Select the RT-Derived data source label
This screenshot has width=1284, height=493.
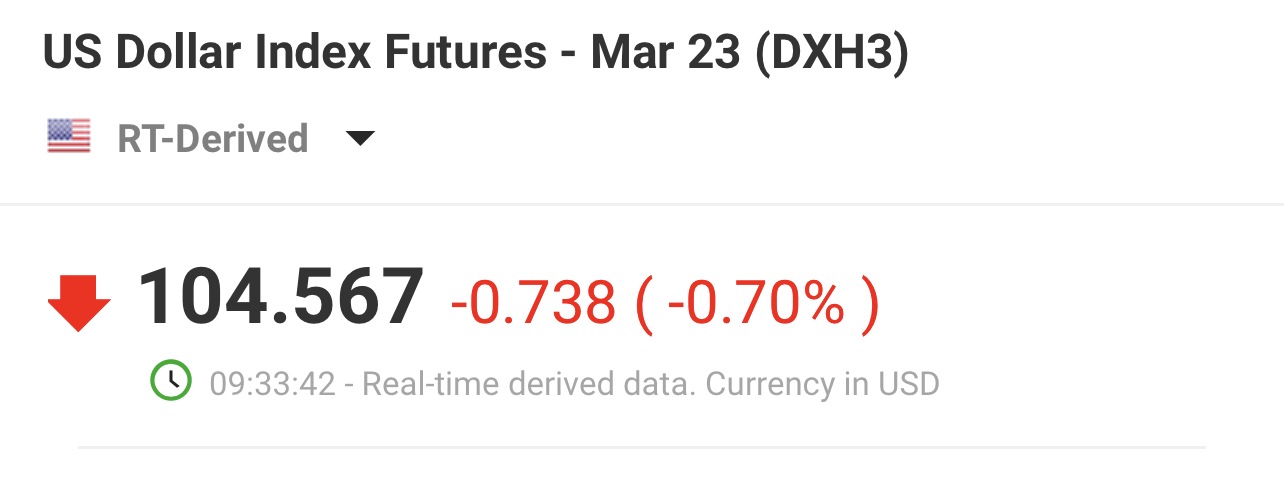point(212,138)
